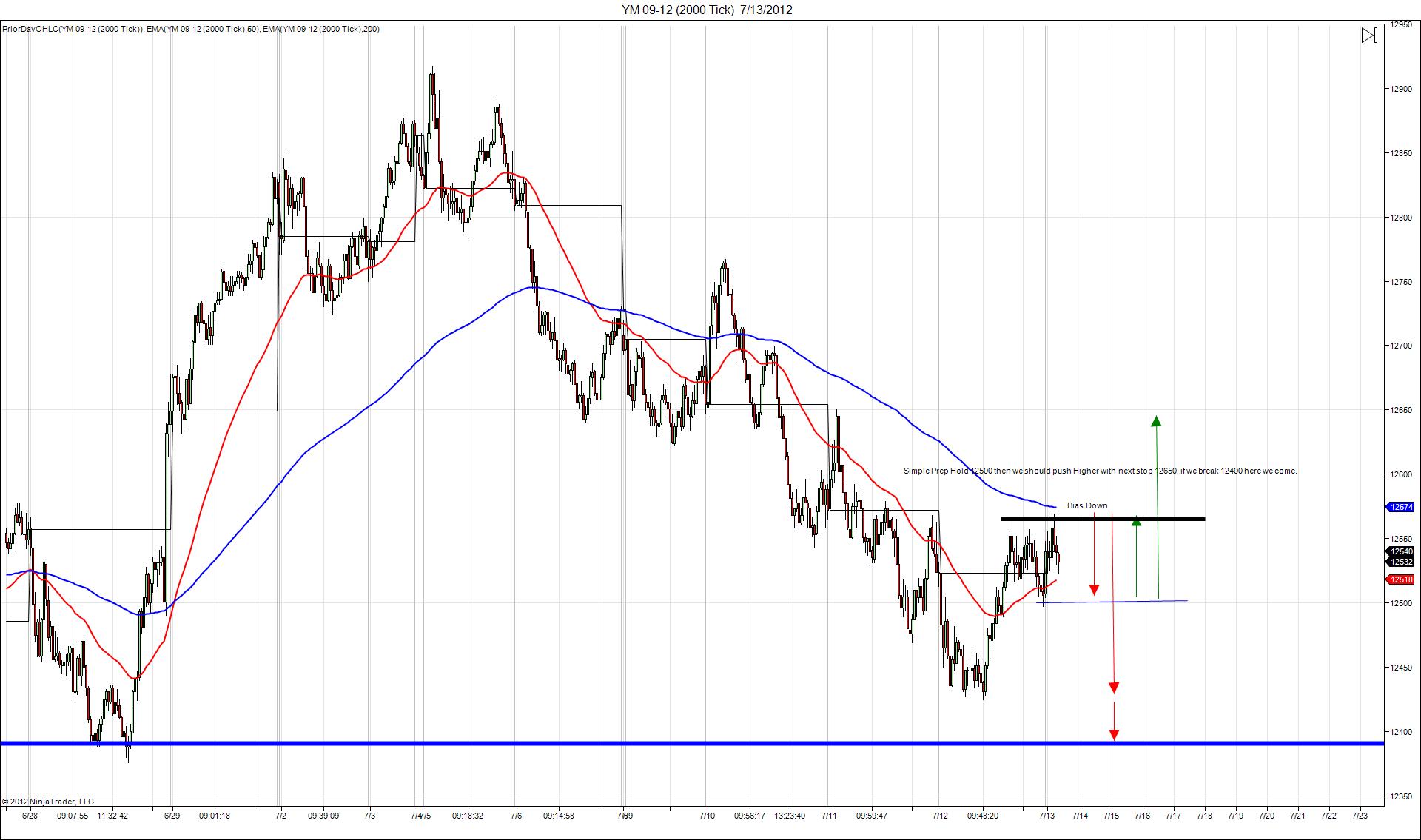This screenshot has width=1421, height=840.
Task: Select the thick blue horizontal support line
Action: coord(692,743)
